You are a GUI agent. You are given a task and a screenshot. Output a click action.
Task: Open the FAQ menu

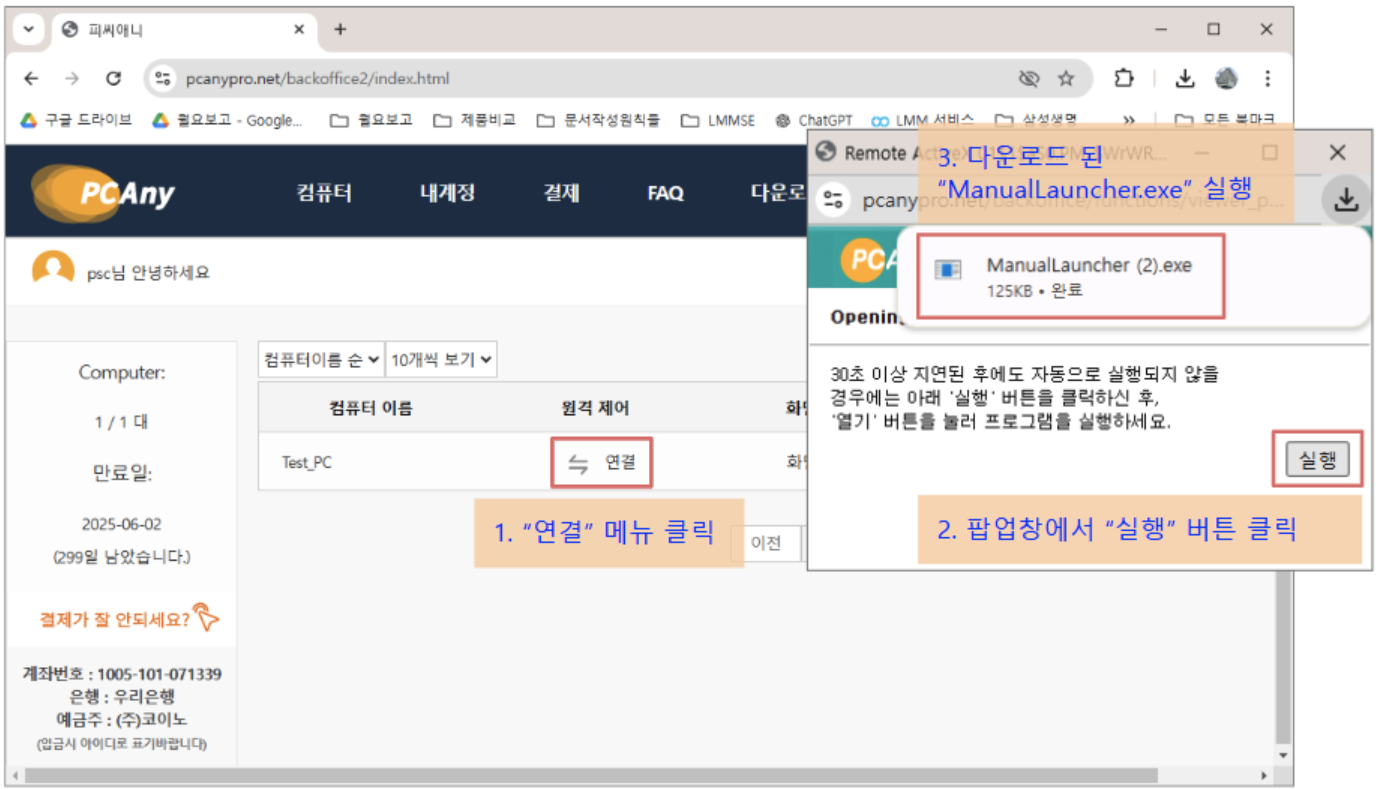[x=665, y=193]
